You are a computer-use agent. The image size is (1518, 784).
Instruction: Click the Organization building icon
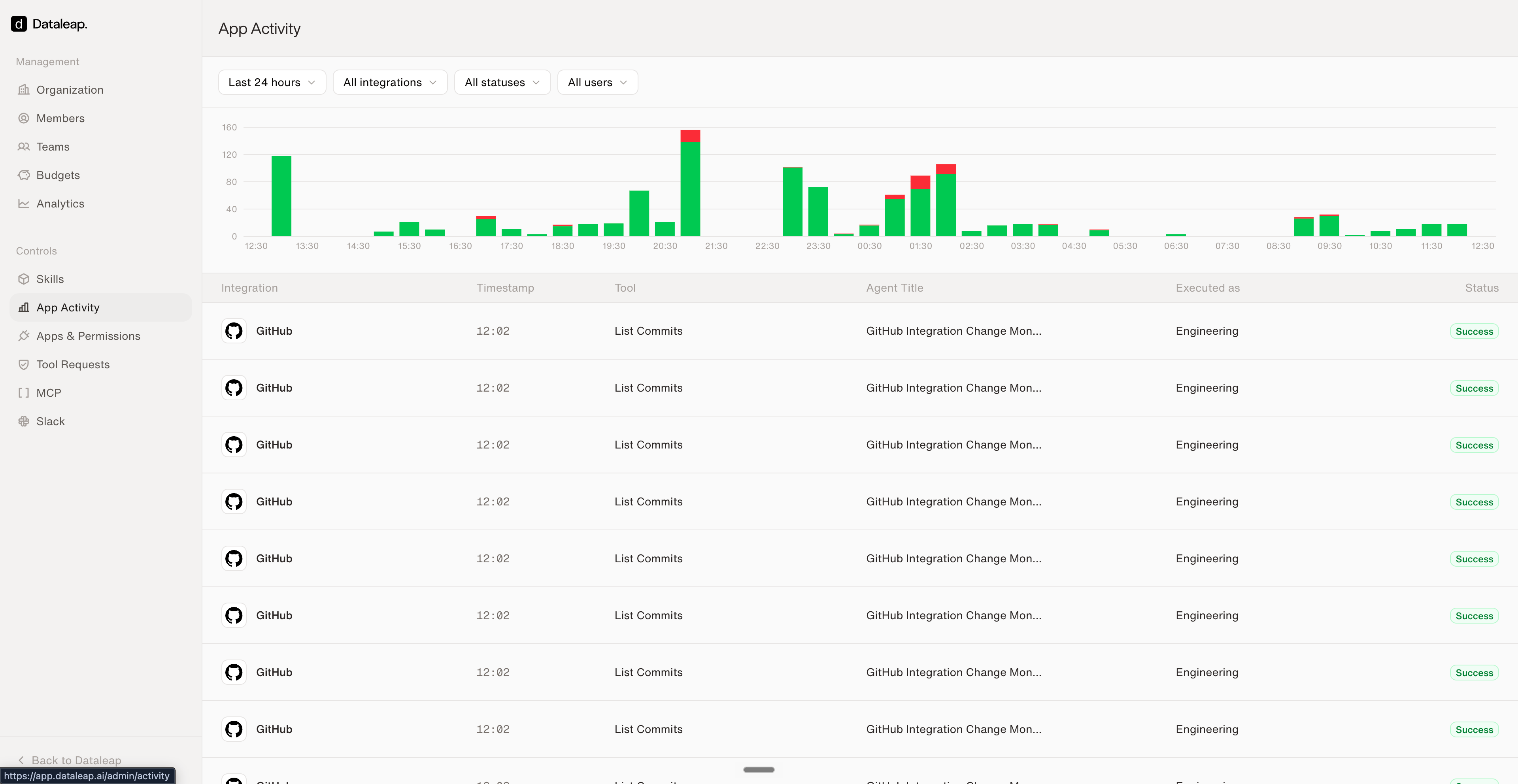point(24,90)
